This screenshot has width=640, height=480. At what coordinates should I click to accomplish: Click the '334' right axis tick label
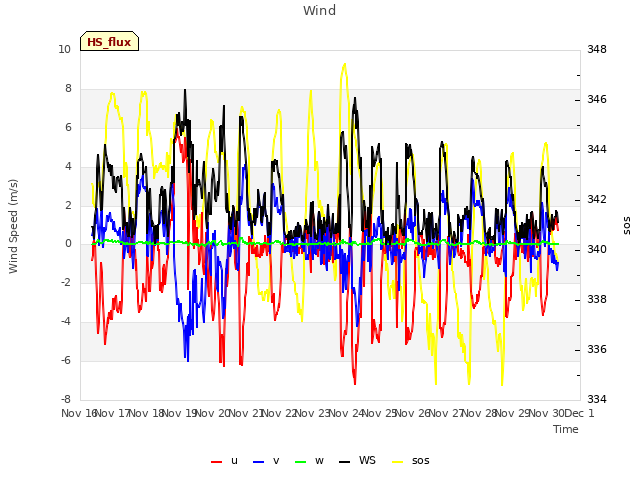[597, 399]
